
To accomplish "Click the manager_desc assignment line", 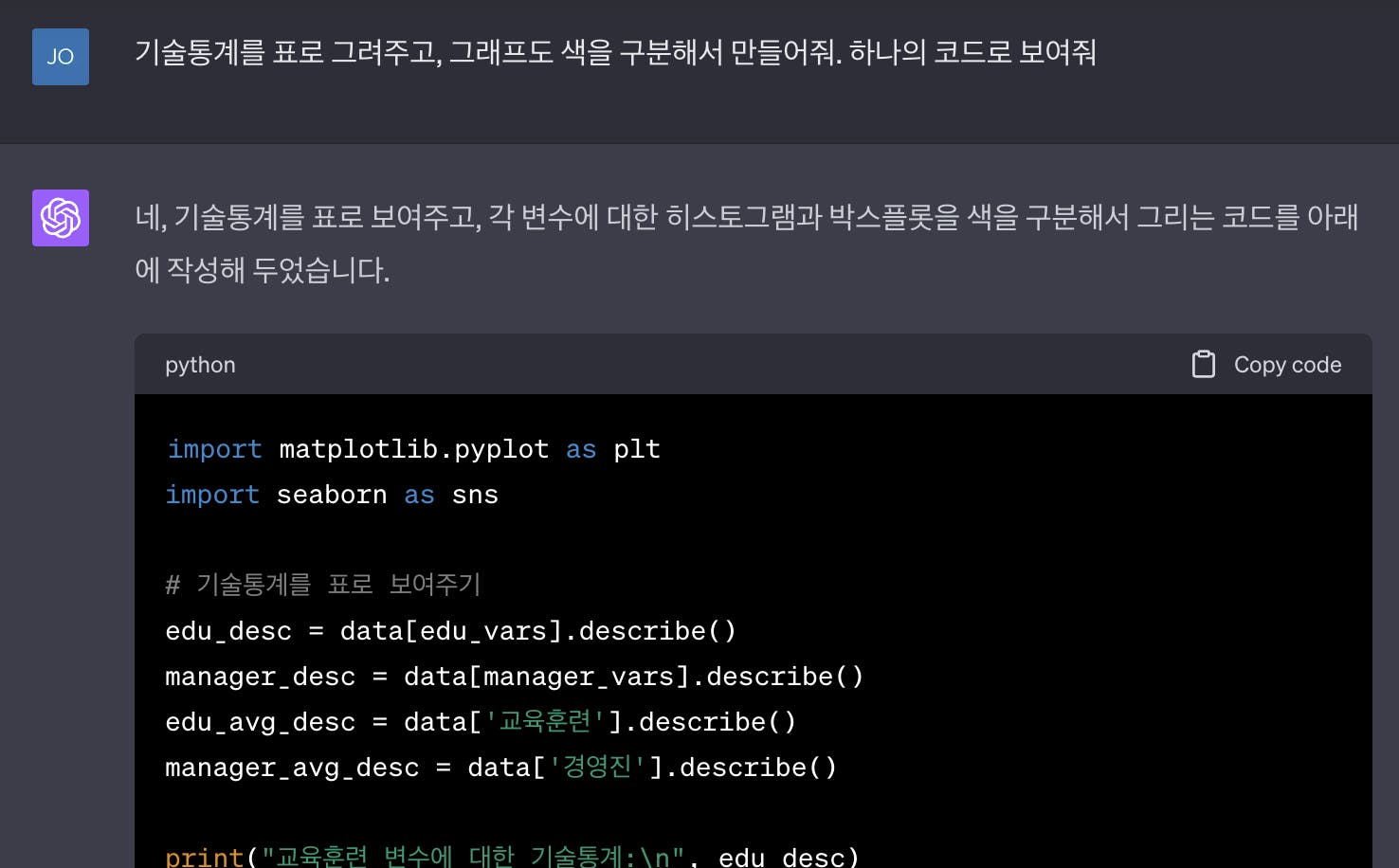I will 514,677.
